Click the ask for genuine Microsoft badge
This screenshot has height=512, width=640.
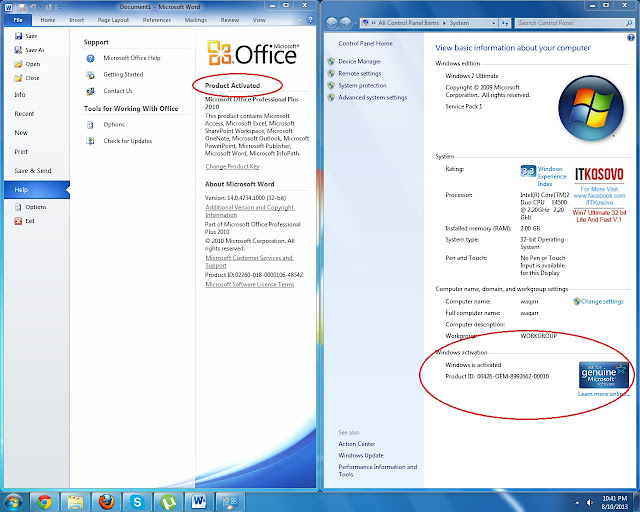(x=603, y=375)
